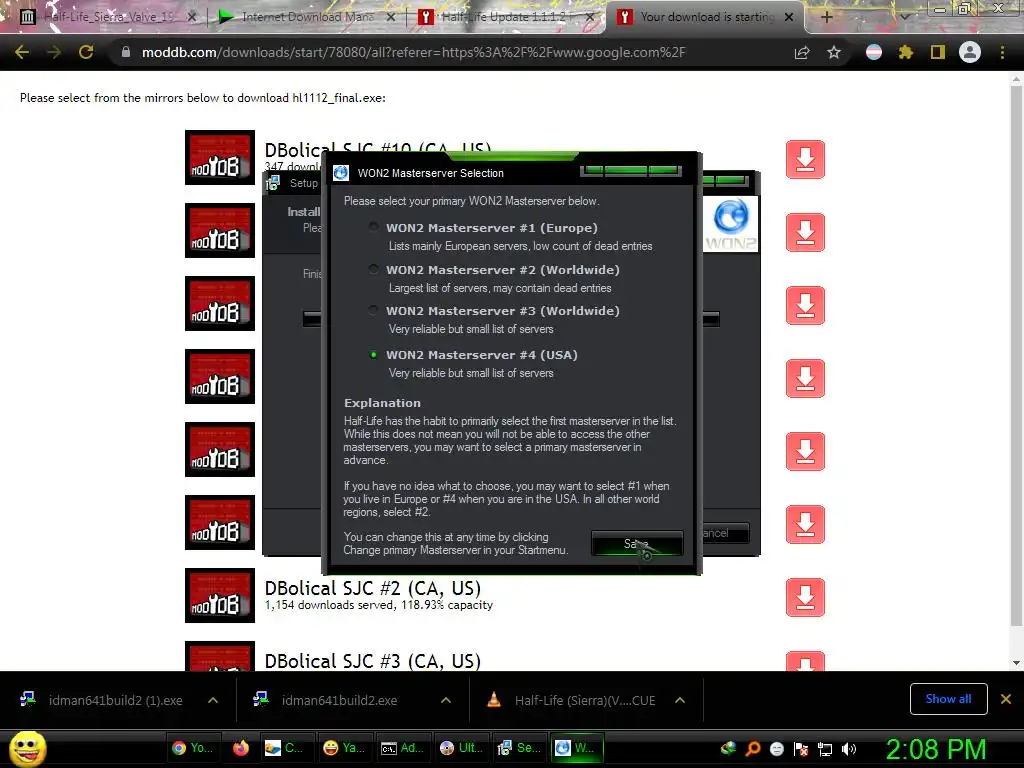Screen dimensions: 1024x768
Task: Toggle the browser side panel
Action: (938, 52)
